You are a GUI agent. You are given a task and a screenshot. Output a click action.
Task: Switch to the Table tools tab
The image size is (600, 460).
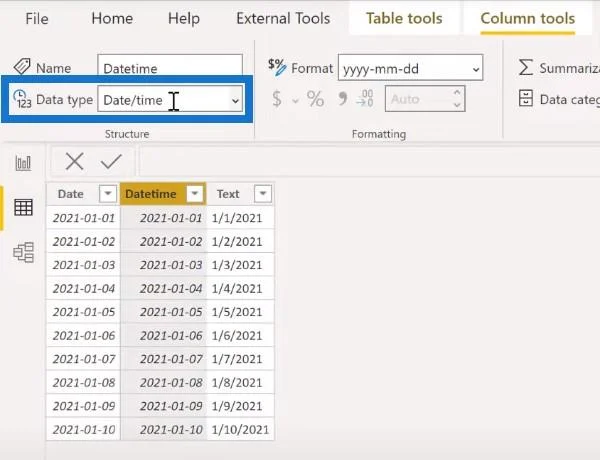tap(404, 18)
